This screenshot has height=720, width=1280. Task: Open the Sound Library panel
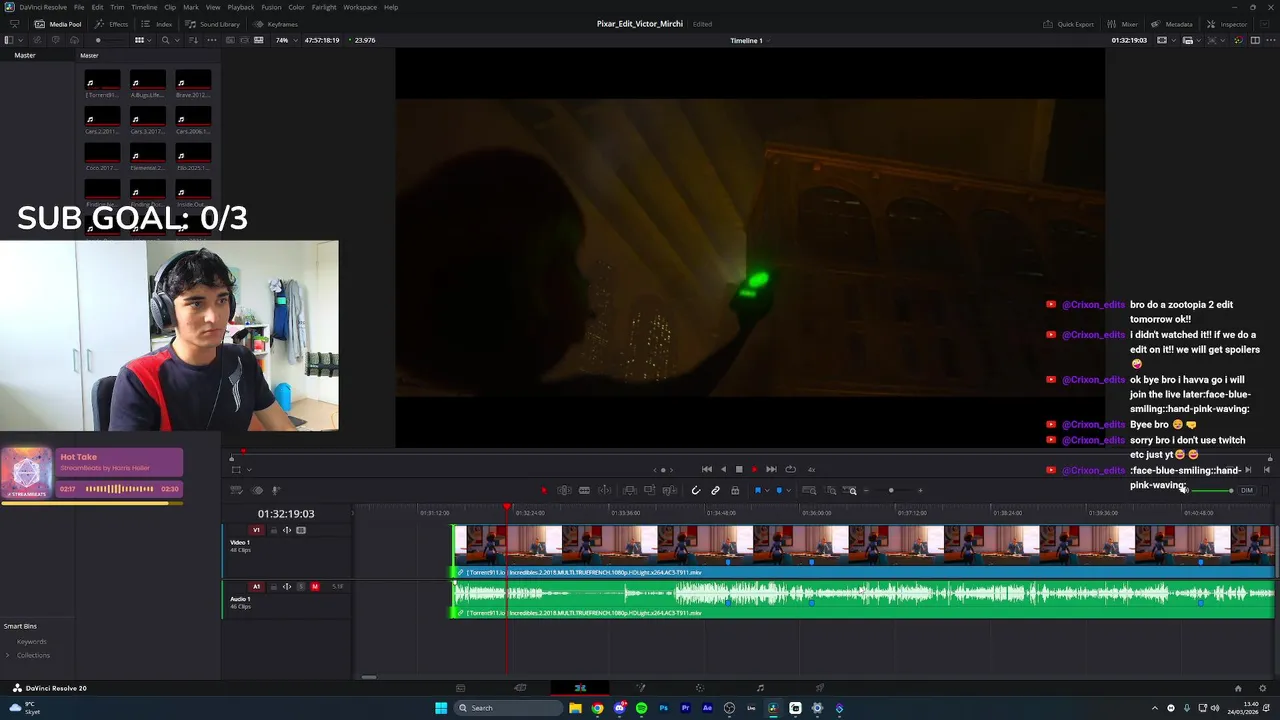coord(213,24)
